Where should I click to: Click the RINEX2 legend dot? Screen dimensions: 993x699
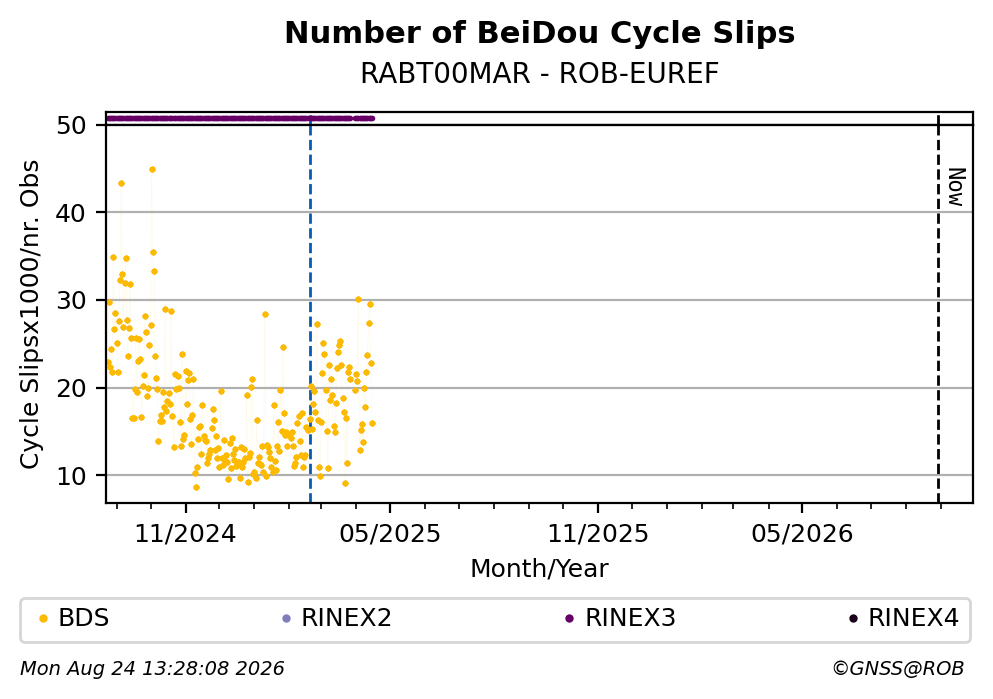(x=286, y=619)
